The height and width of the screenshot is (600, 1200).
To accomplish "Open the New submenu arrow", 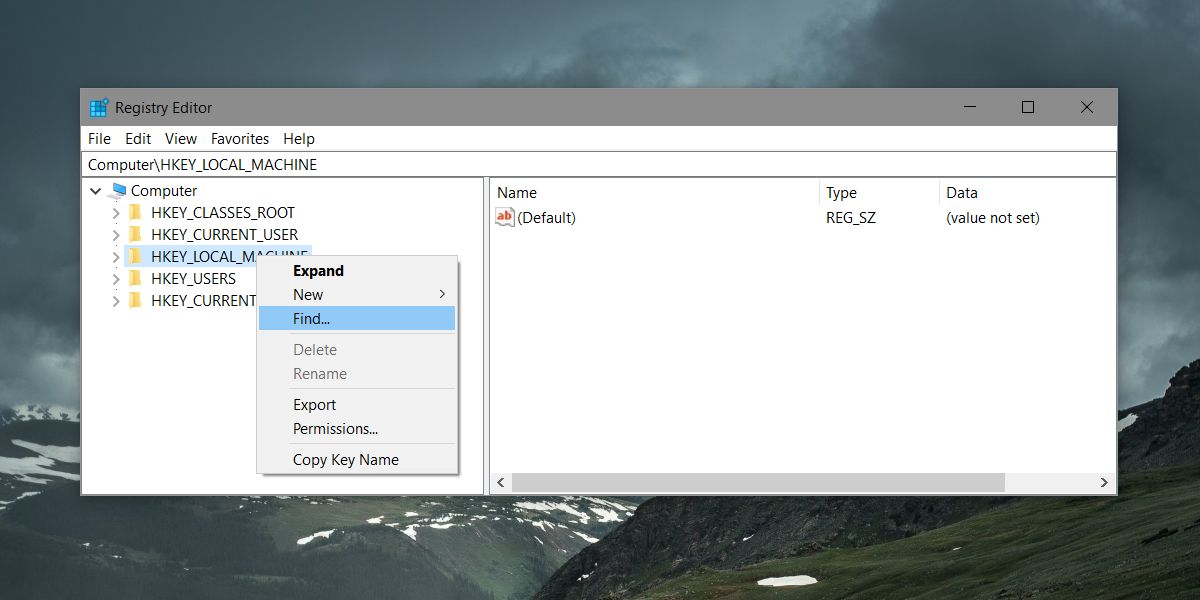I will 442,294.
